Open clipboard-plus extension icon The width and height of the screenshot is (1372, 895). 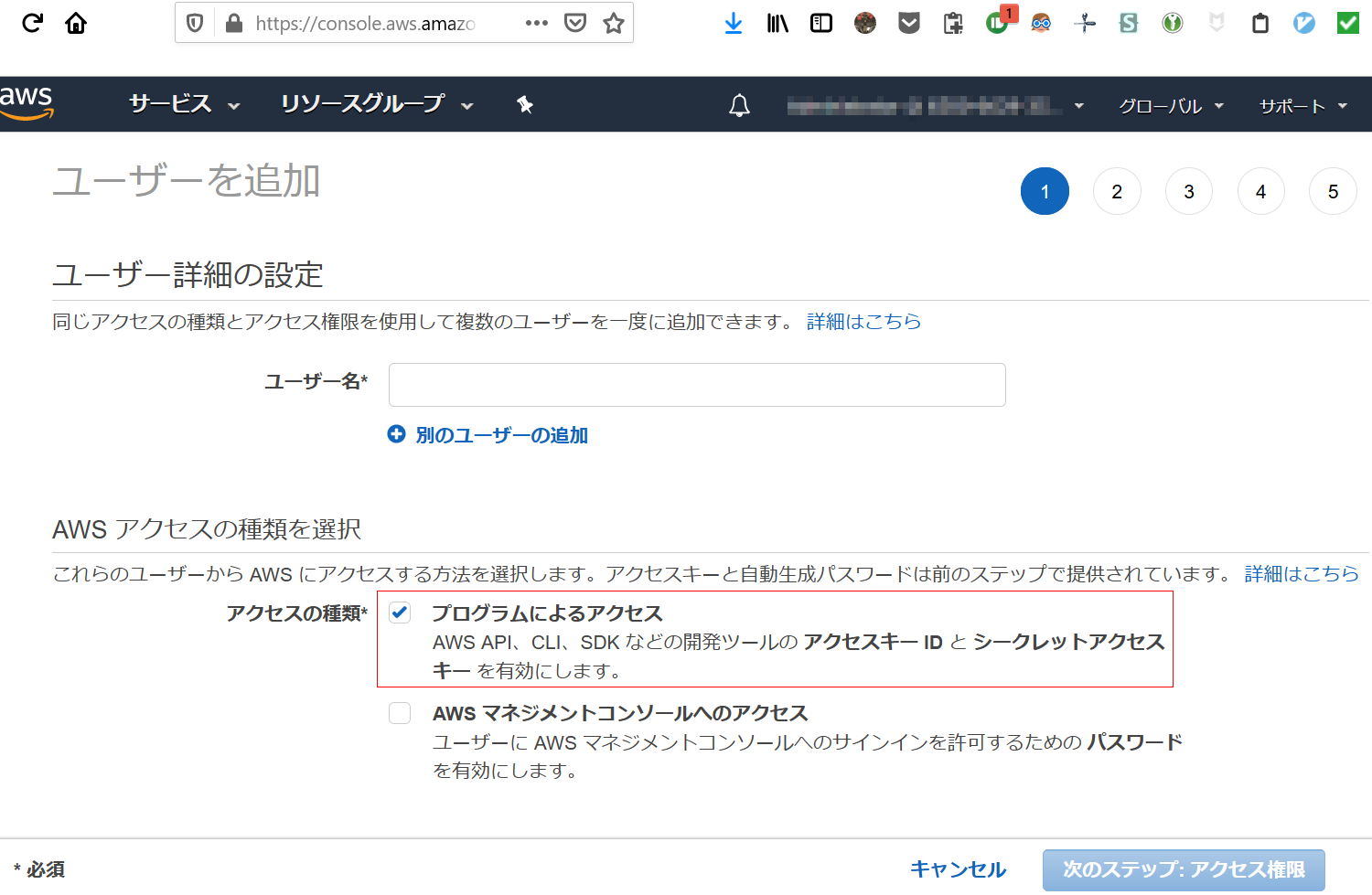coord(953,23)
